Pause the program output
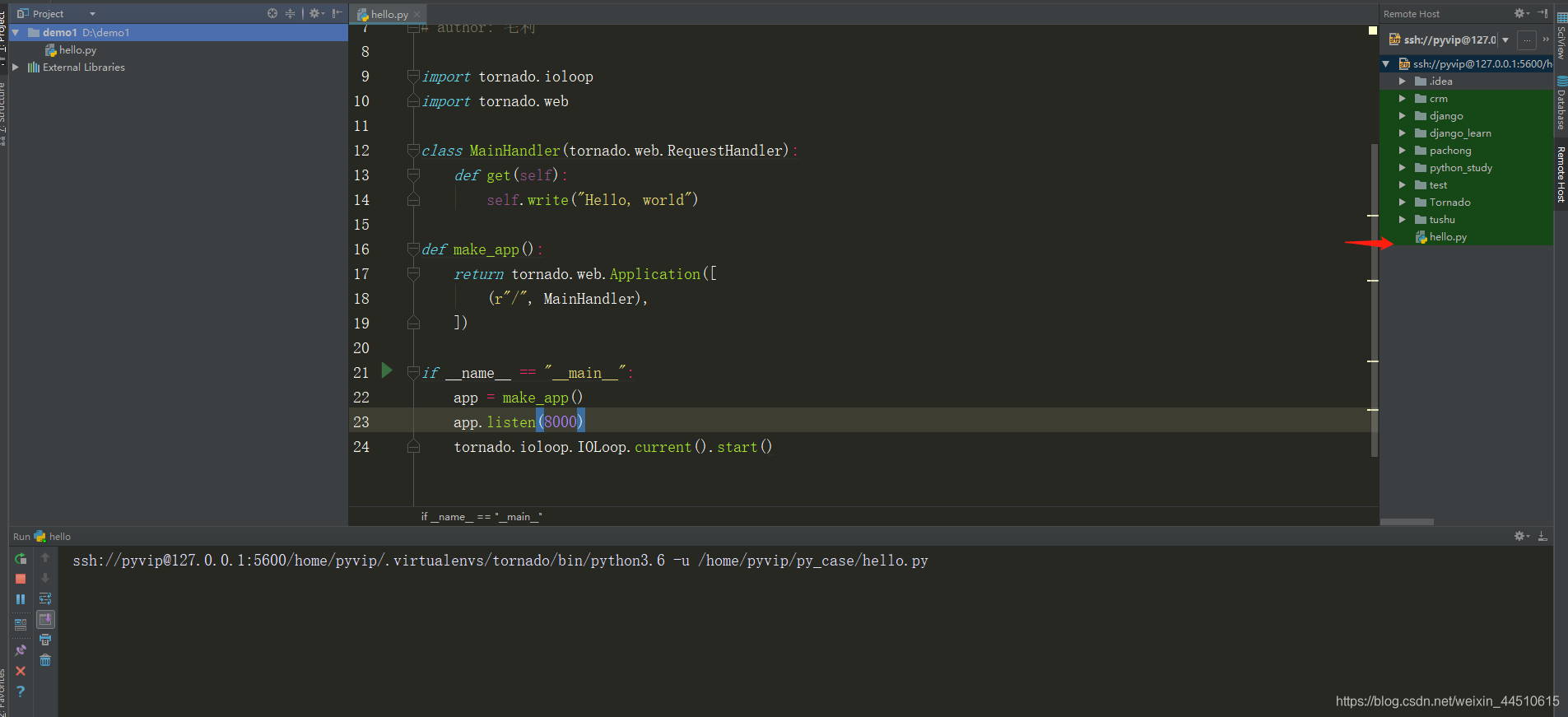This screenshot has height=717, width=1568. 21,599
